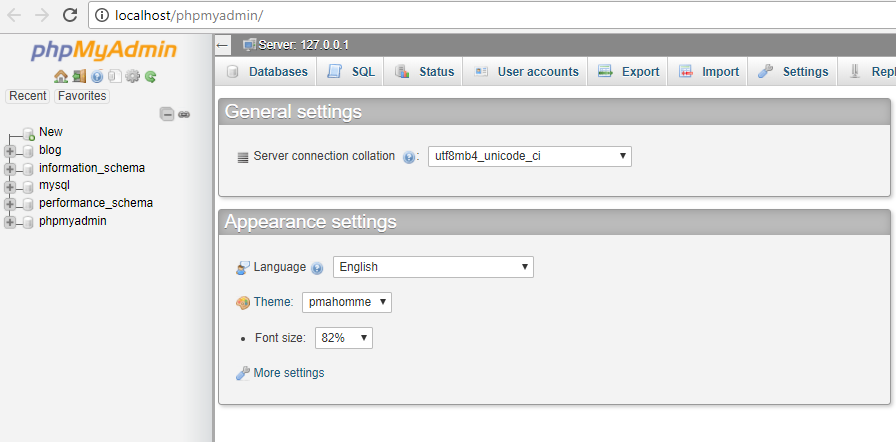This screenshot has width=896, height=442.
Task: Open the Theme dropdown showing pmahomme
Action: tap(347, 302)
